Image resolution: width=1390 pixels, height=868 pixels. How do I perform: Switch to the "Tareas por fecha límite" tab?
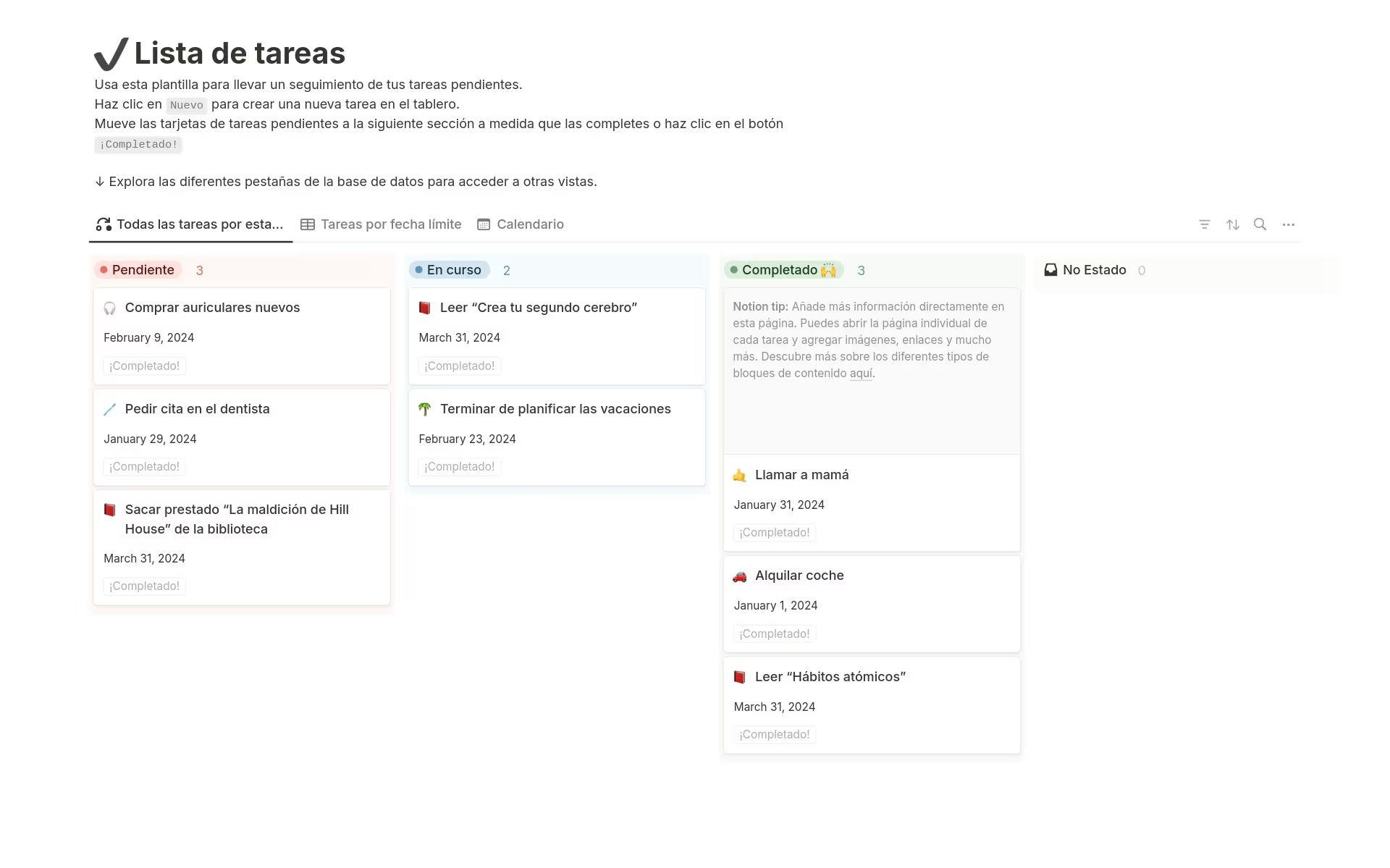pyautogui.click(x=391, y=224)
